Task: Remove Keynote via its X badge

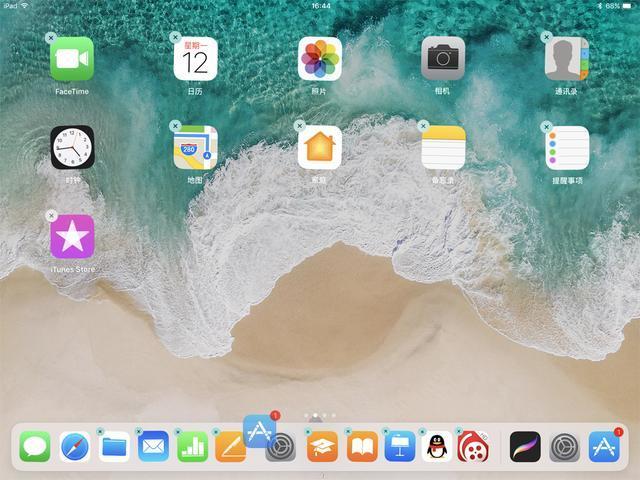Action: [385, 431]
